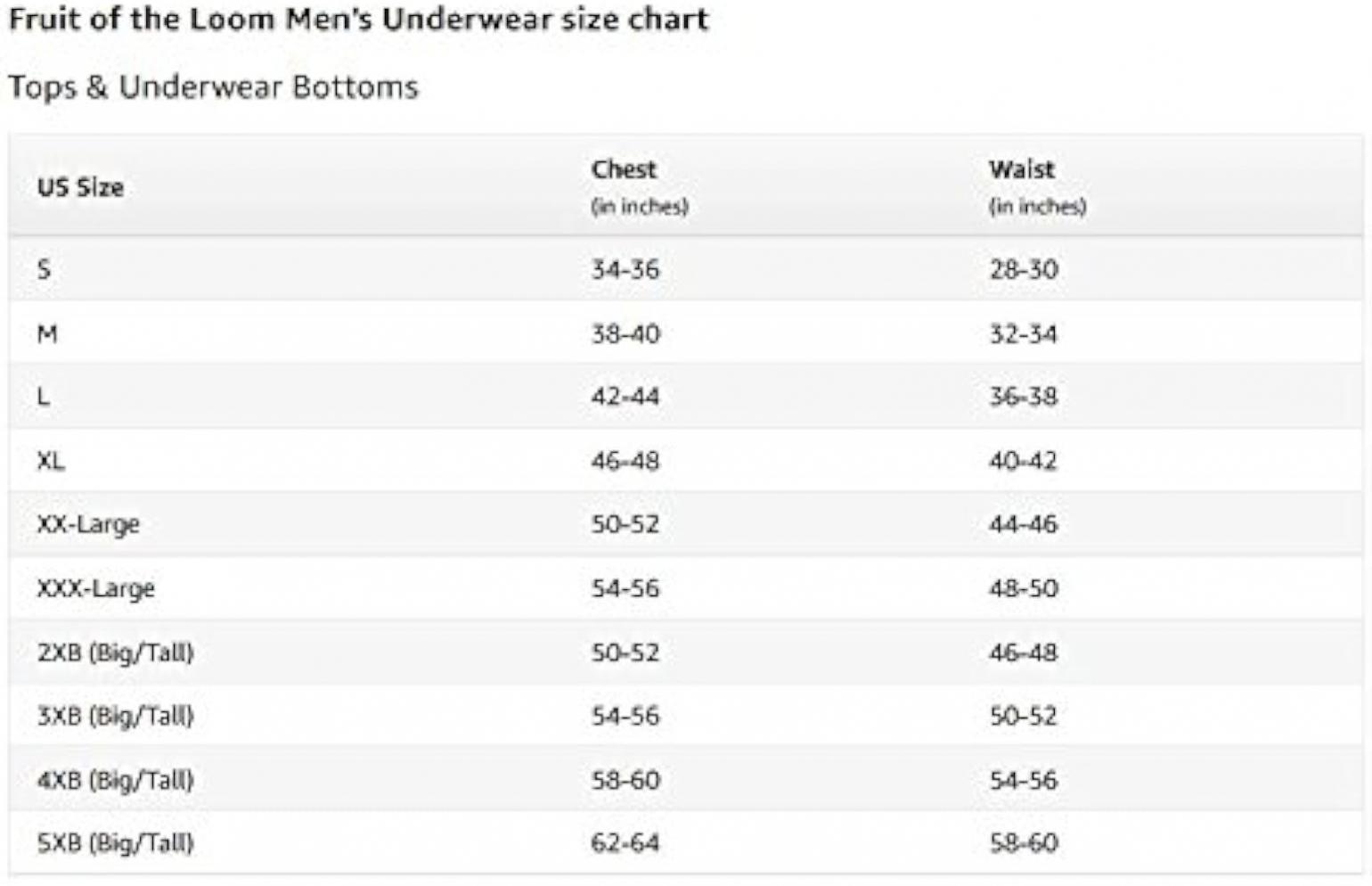Viewport: 1372px width, 886px height.
Task: Select the XX-Large size row label
Action: (x=88, y=524)
